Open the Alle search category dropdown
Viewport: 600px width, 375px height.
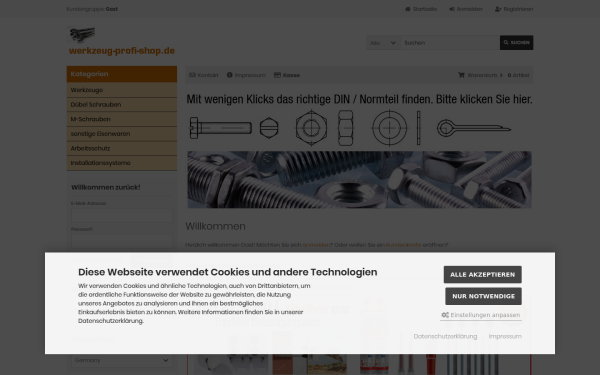coord(383,42)
